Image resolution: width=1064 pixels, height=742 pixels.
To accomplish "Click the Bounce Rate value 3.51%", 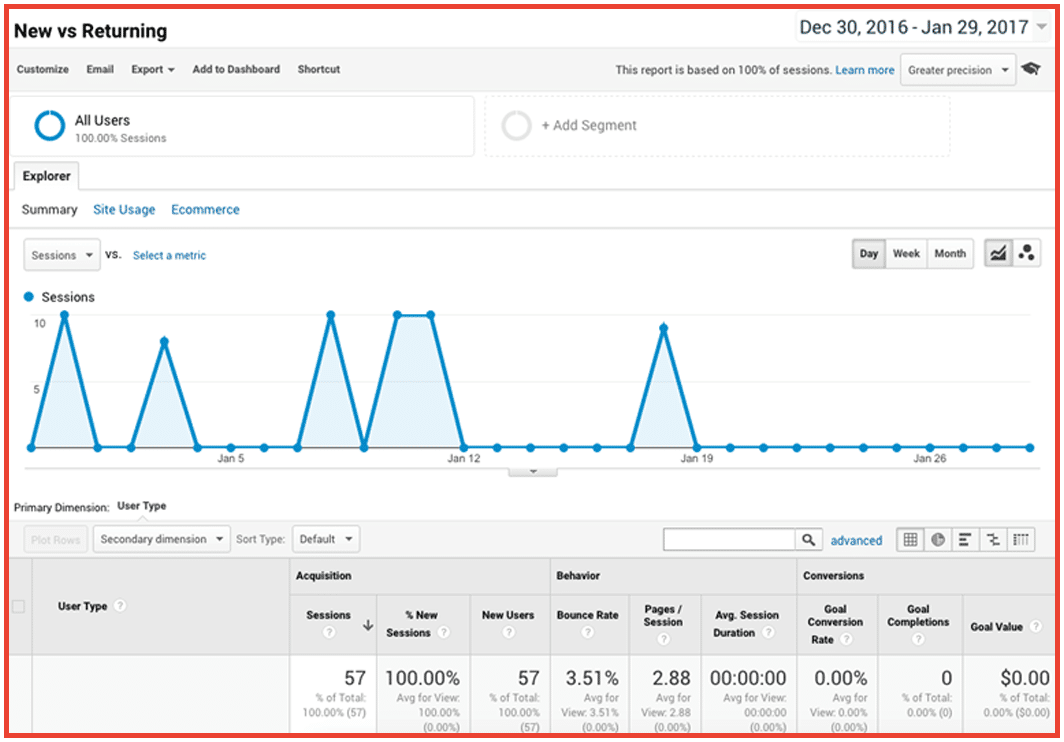I will (592, 678).
